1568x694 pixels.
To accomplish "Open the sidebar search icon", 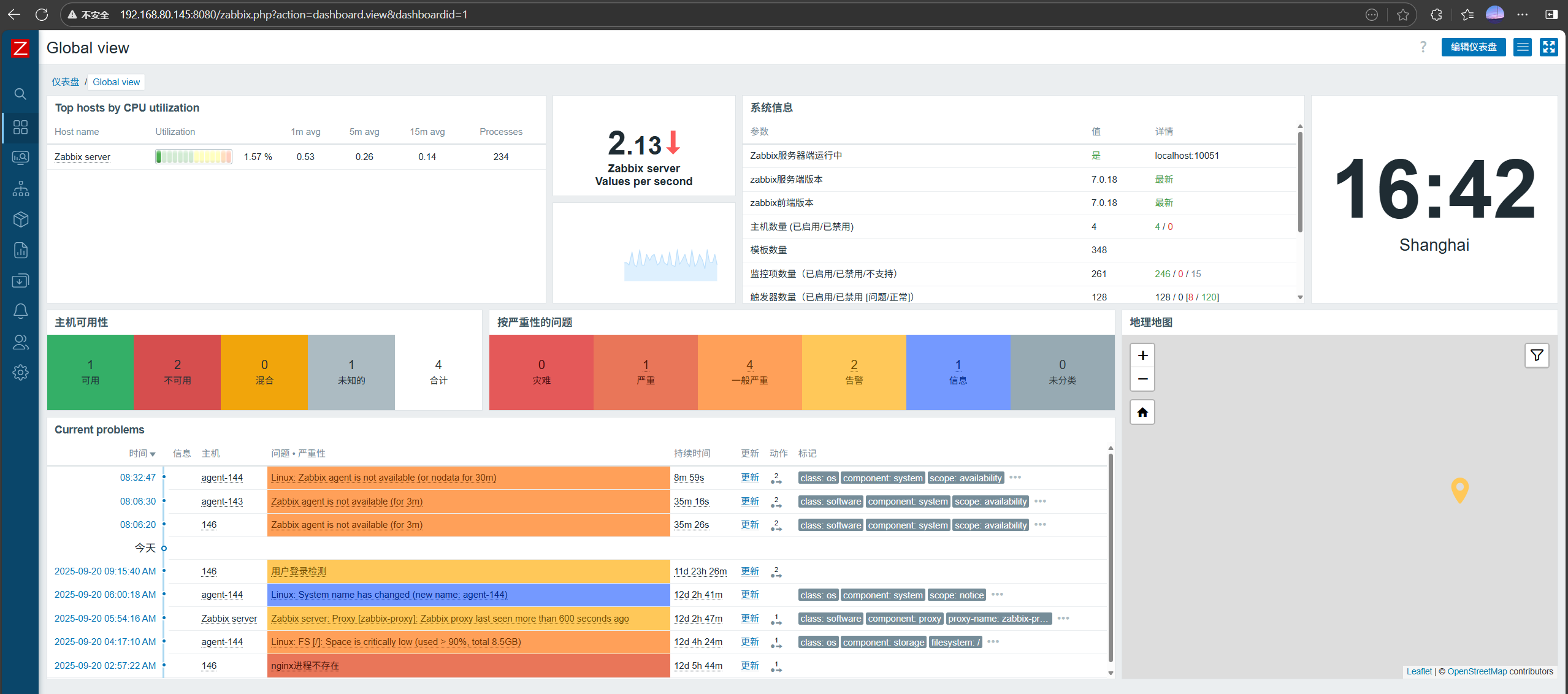I will [20, 94].
